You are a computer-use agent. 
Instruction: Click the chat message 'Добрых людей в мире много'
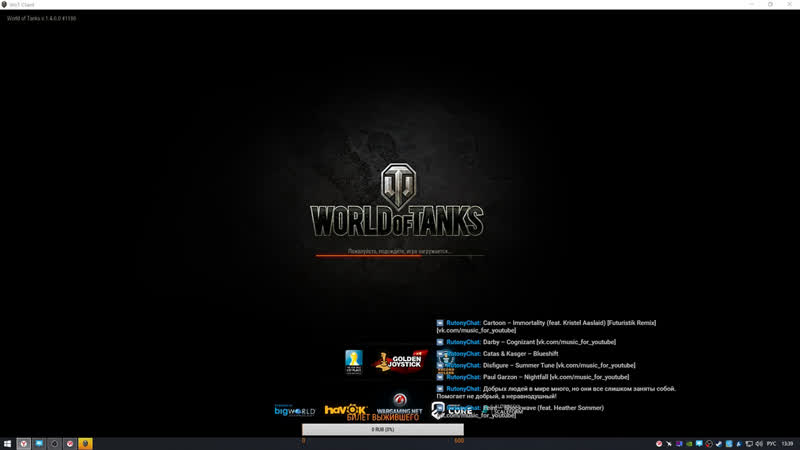point(556,392)
